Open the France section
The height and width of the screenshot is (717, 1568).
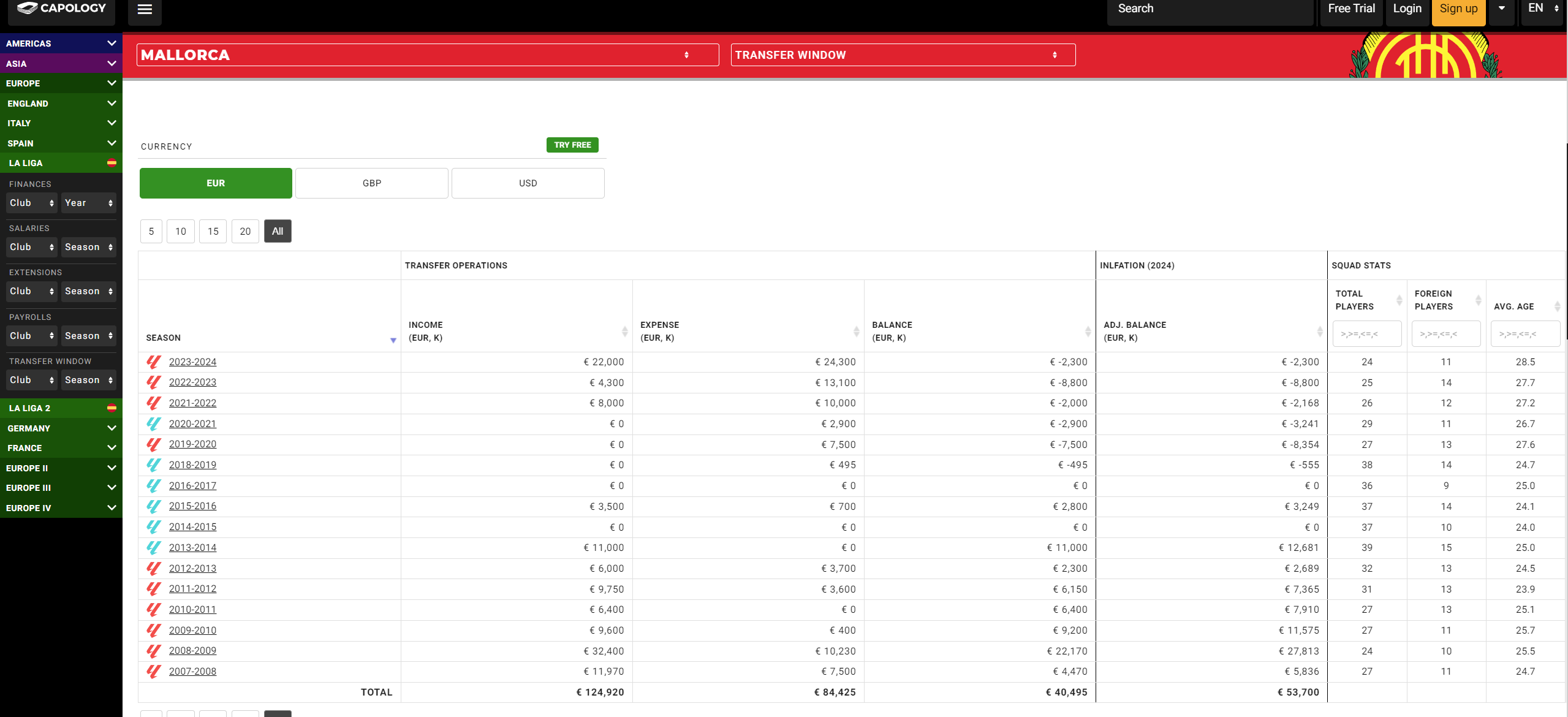61,448
